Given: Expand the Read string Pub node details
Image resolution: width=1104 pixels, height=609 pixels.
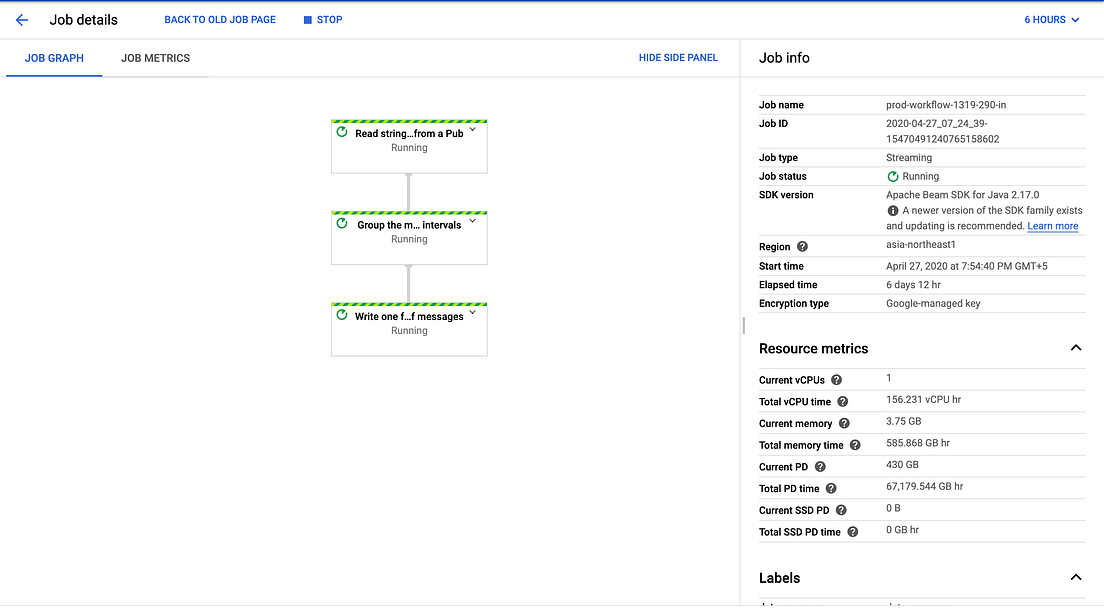Looking at the screenshot, I should 472,129.
